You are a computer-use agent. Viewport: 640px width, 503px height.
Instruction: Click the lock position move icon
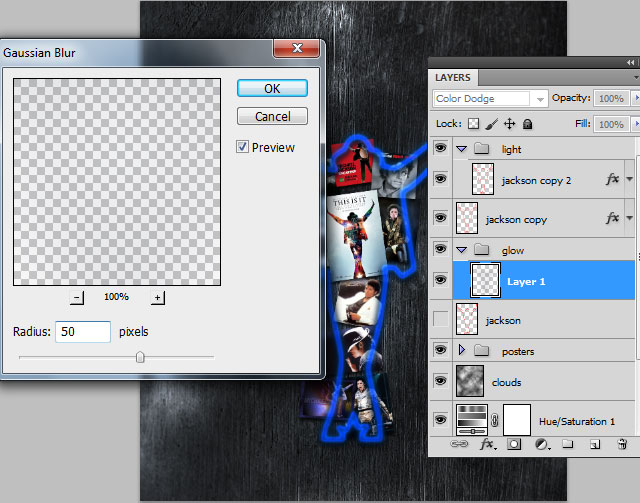509,123
